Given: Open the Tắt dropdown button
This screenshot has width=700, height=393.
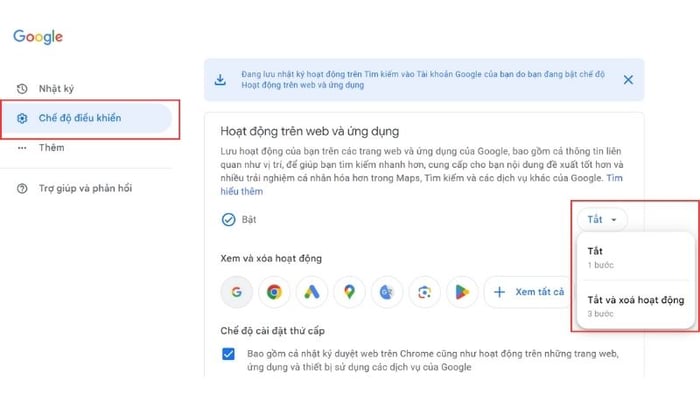Looking at the screenshot, I should click(602, 219).
